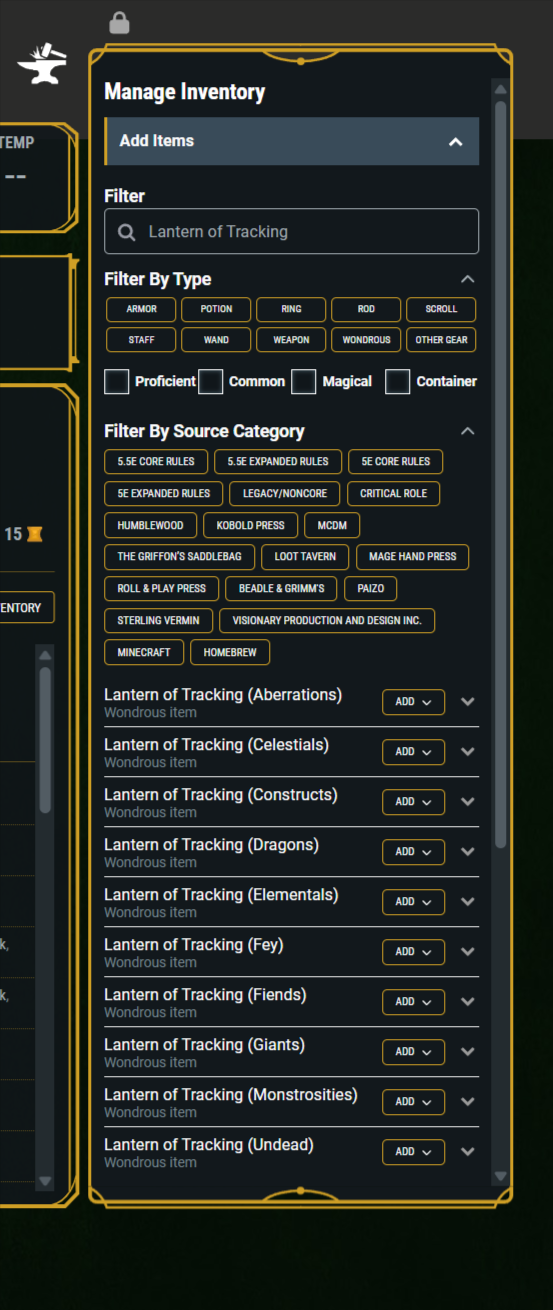The height and width of the screenshot is (1310, 553).
Task: Filter by CRITICAL ROLE source
Action: [x=393, y=494]
